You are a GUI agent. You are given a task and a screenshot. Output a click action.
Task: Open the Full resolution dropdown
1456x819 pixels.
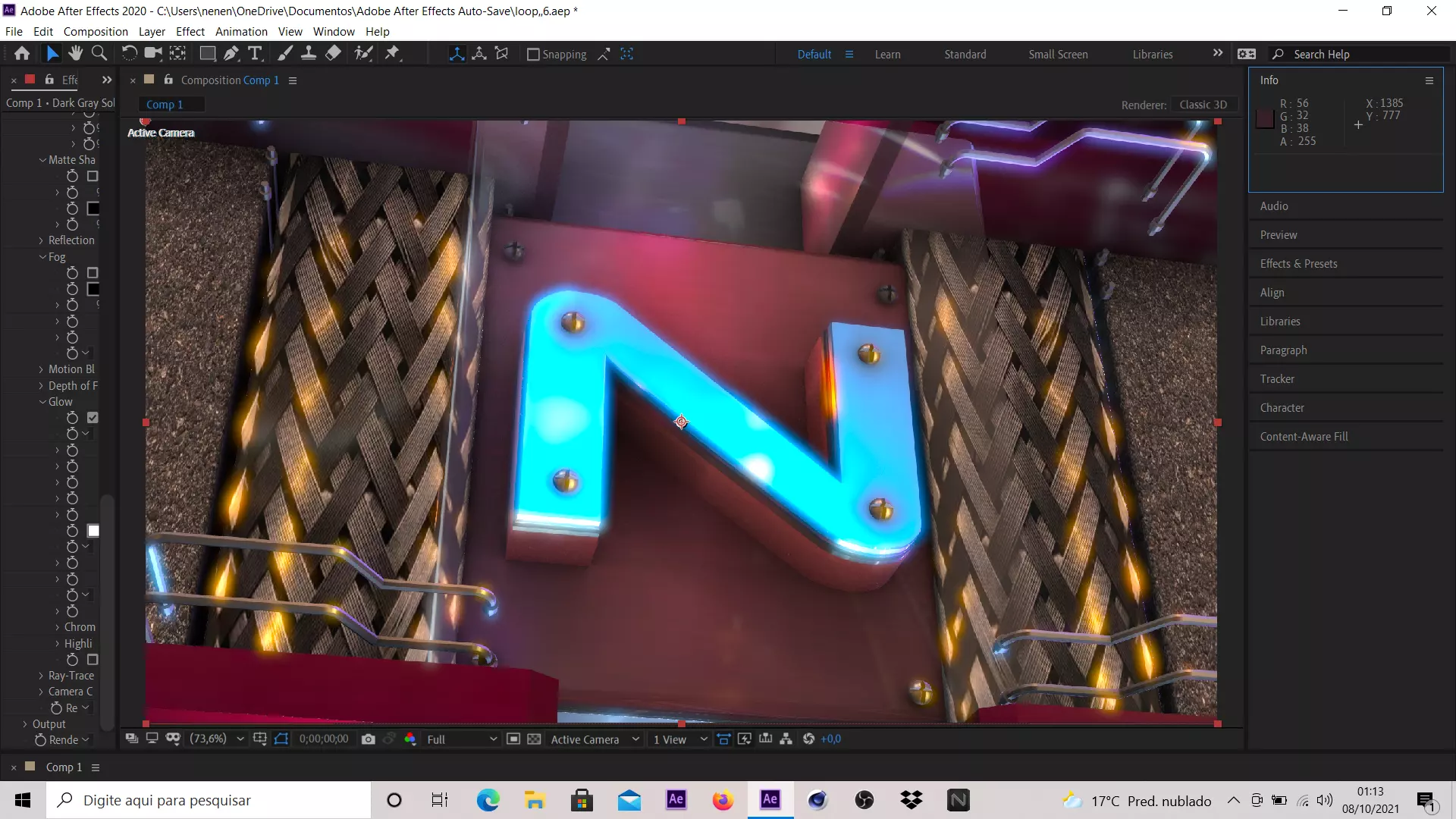click(461, 739)
